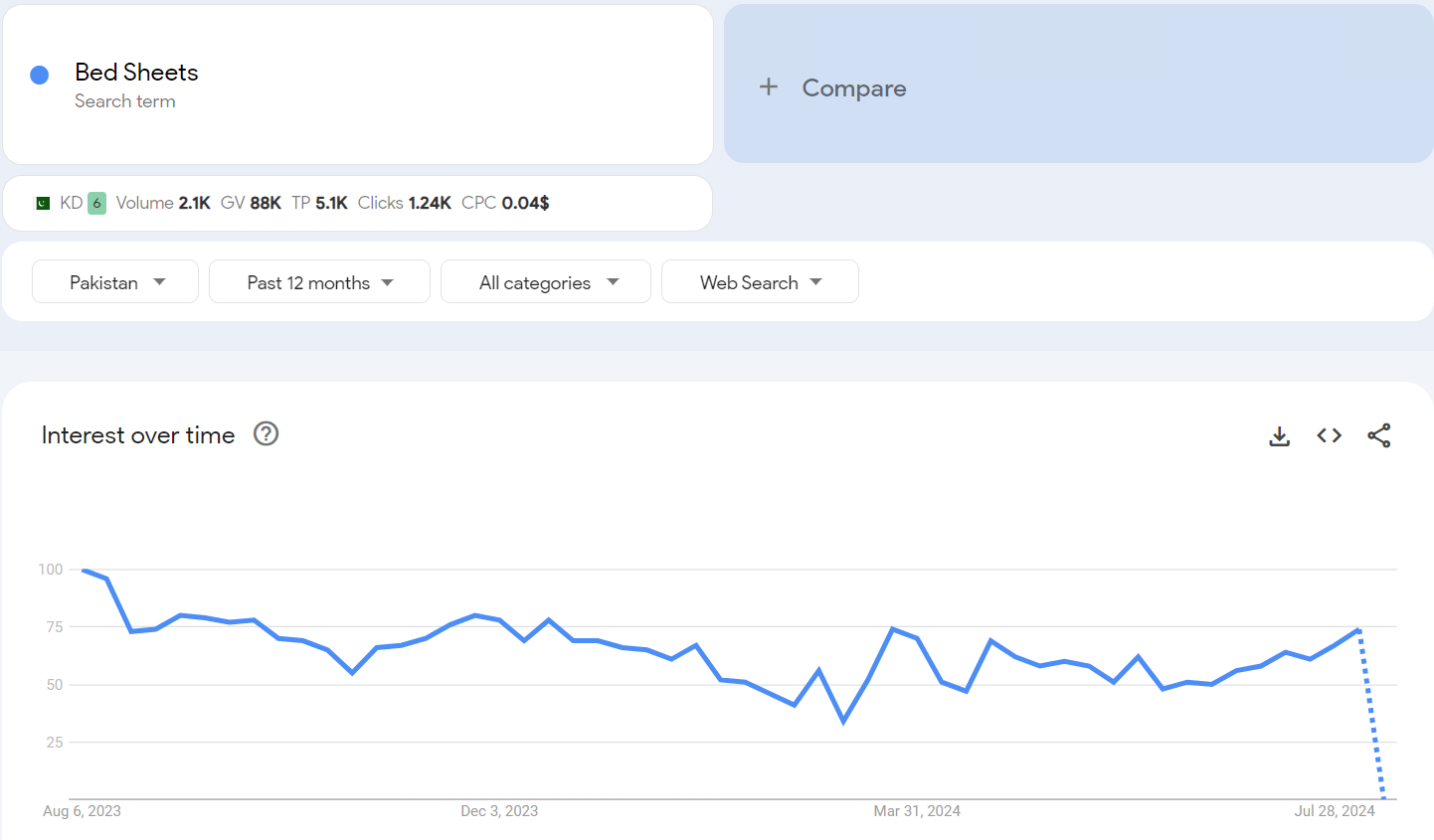Share the Interest over time chart
The height and width of the screenshot is (840, 1434).
coord(1378,435)
